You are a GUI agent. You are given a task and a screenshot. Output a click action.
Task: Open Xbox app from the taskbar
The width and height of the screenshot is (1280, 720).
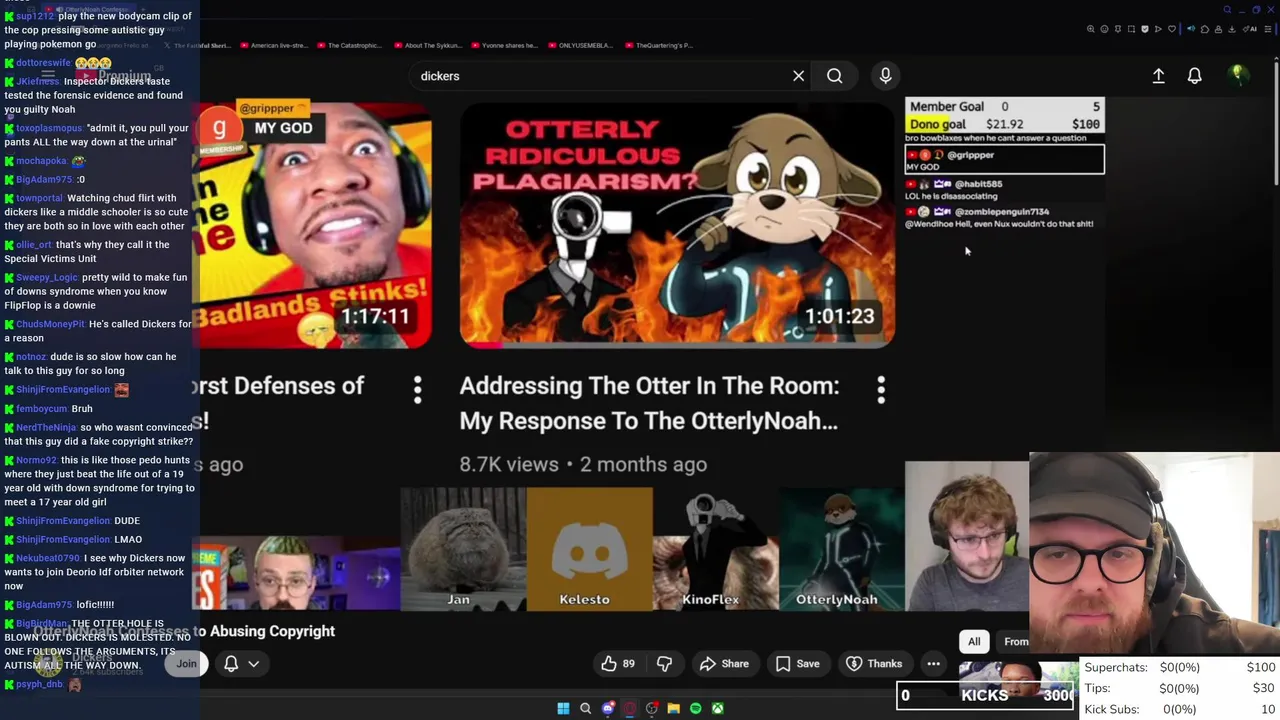[718, 708]
